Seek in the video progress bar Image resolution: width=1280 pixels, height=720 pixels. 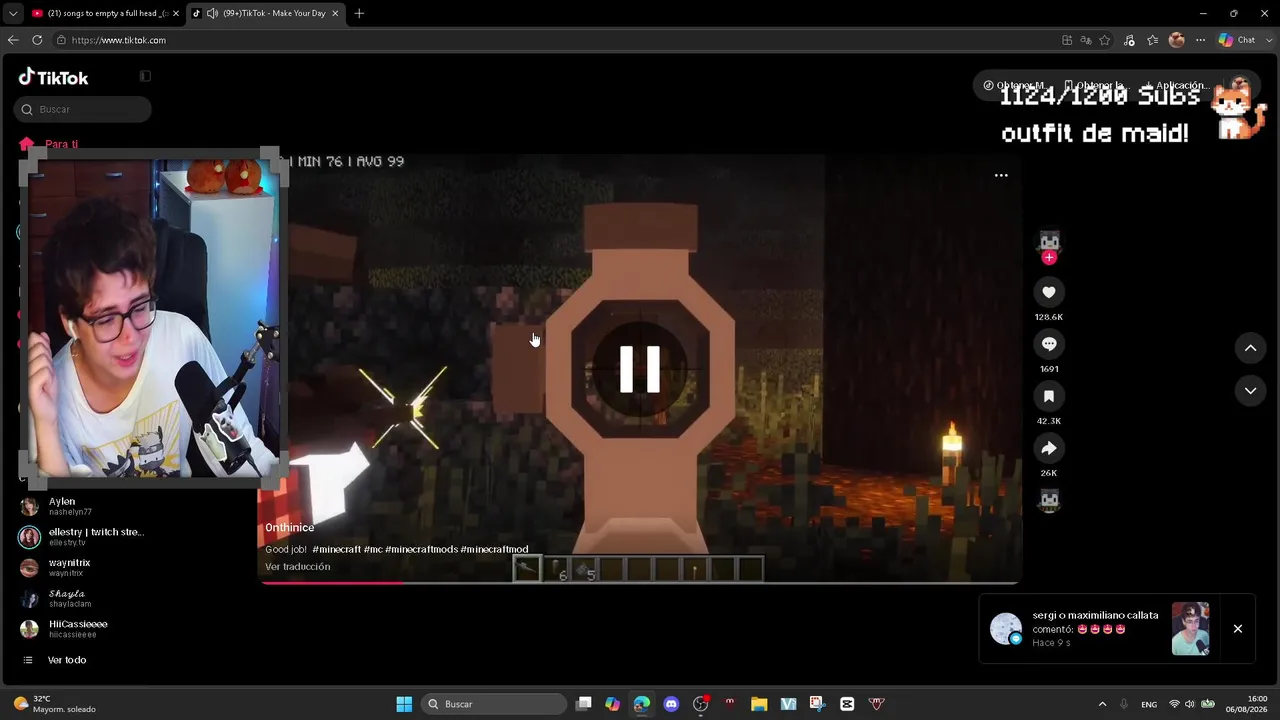click(640, 582)
